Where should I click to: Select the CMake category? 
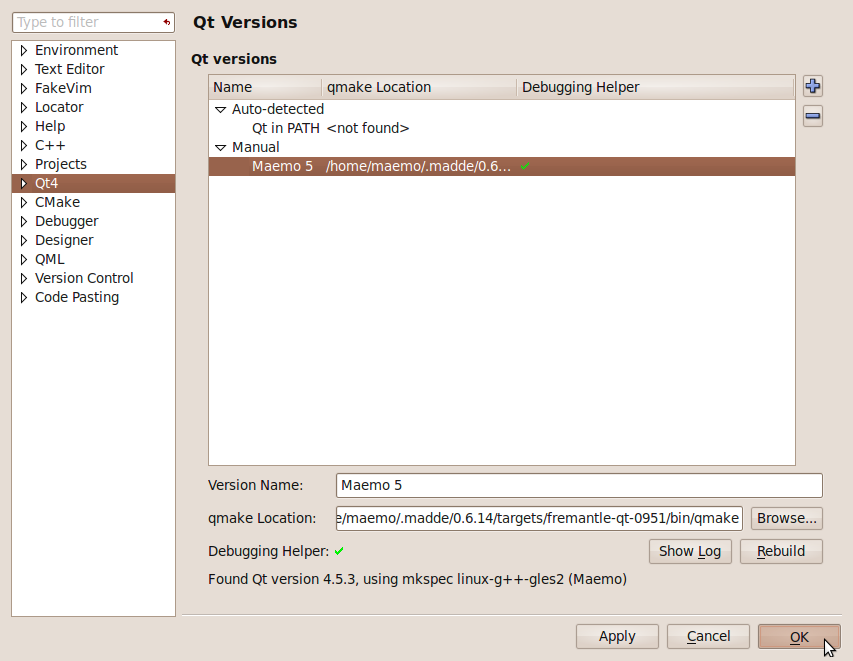57,202
